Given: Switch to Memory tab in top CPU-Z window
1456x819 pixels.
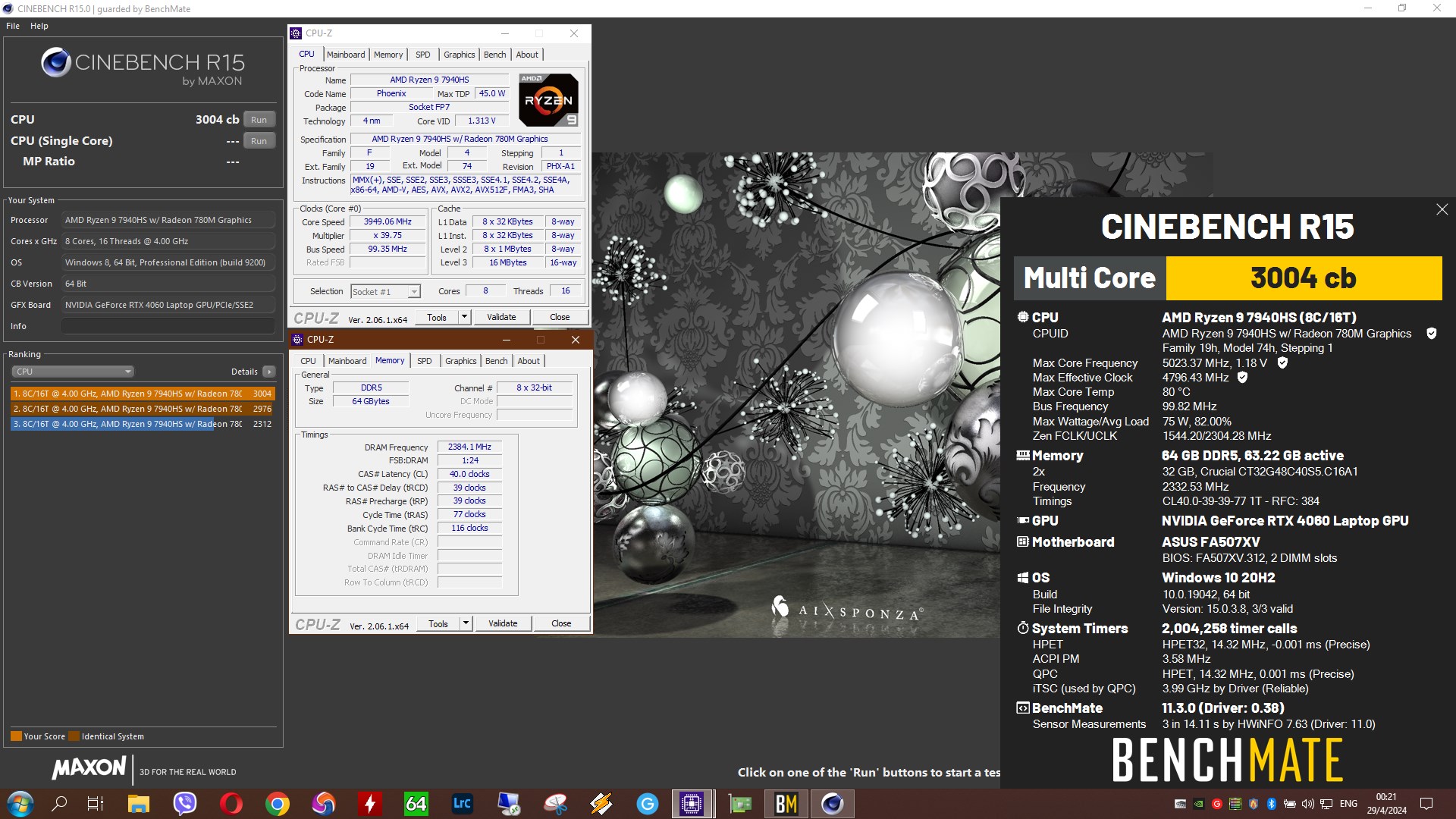Looking at the screenshot, I should click(x=388, y=55).
